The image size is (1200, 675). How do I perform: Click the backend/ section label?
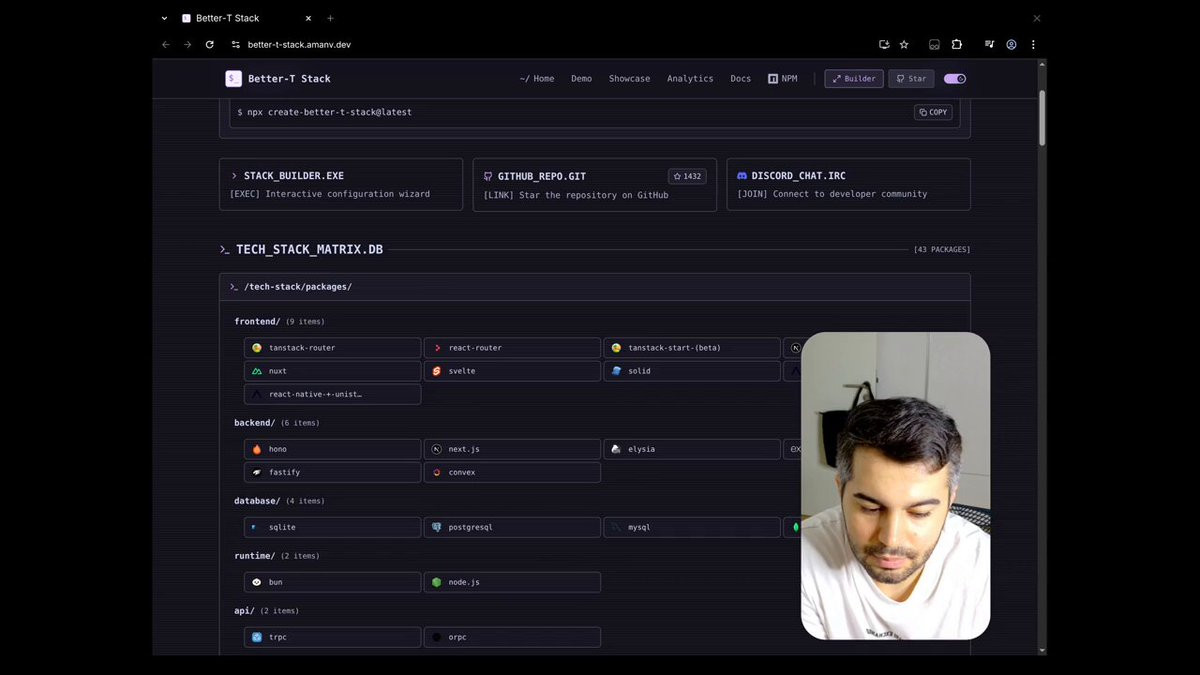(254, 422)
